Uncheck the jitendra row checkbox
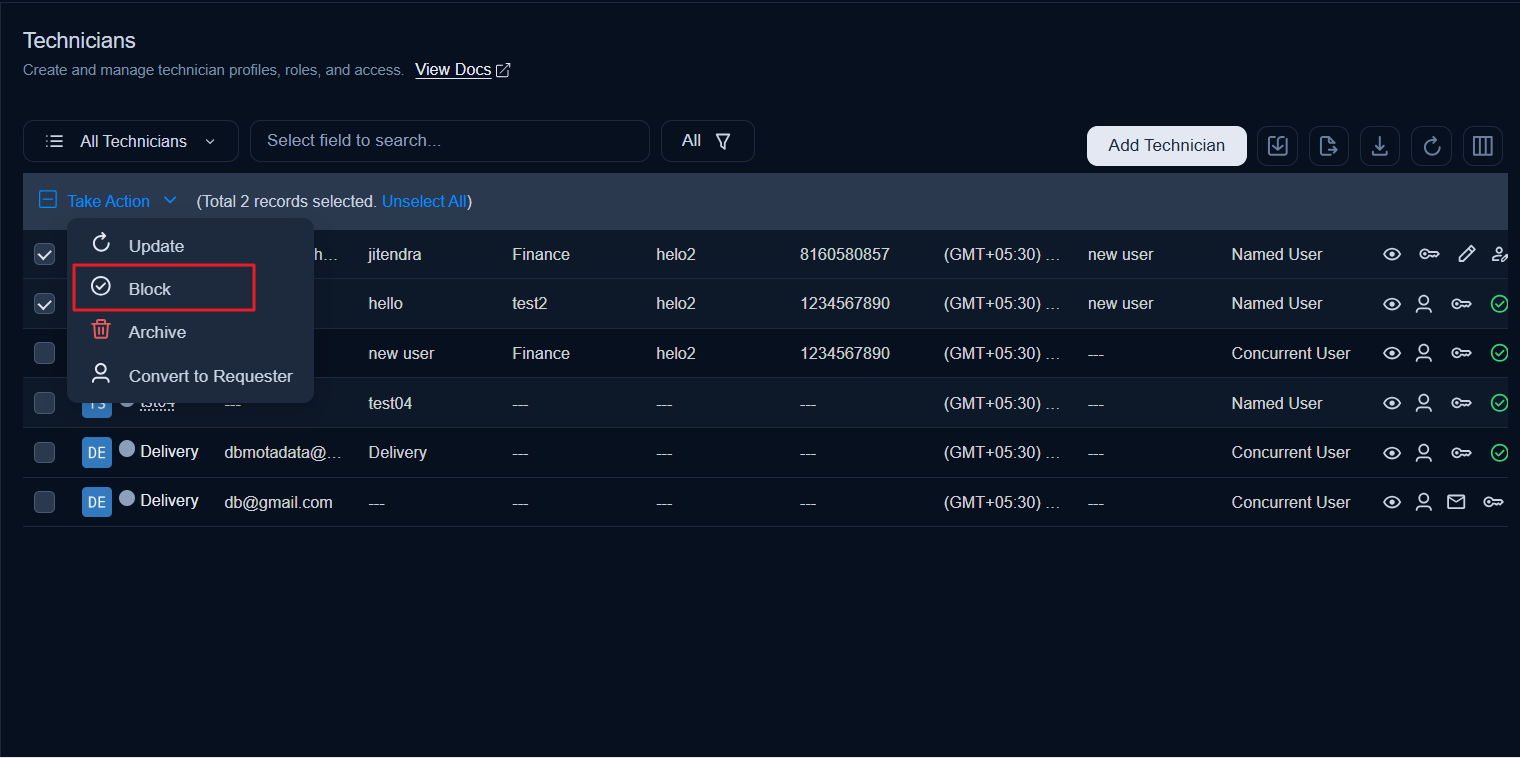Viewport: 1520px width, 758px height. (x=45, y=255)
